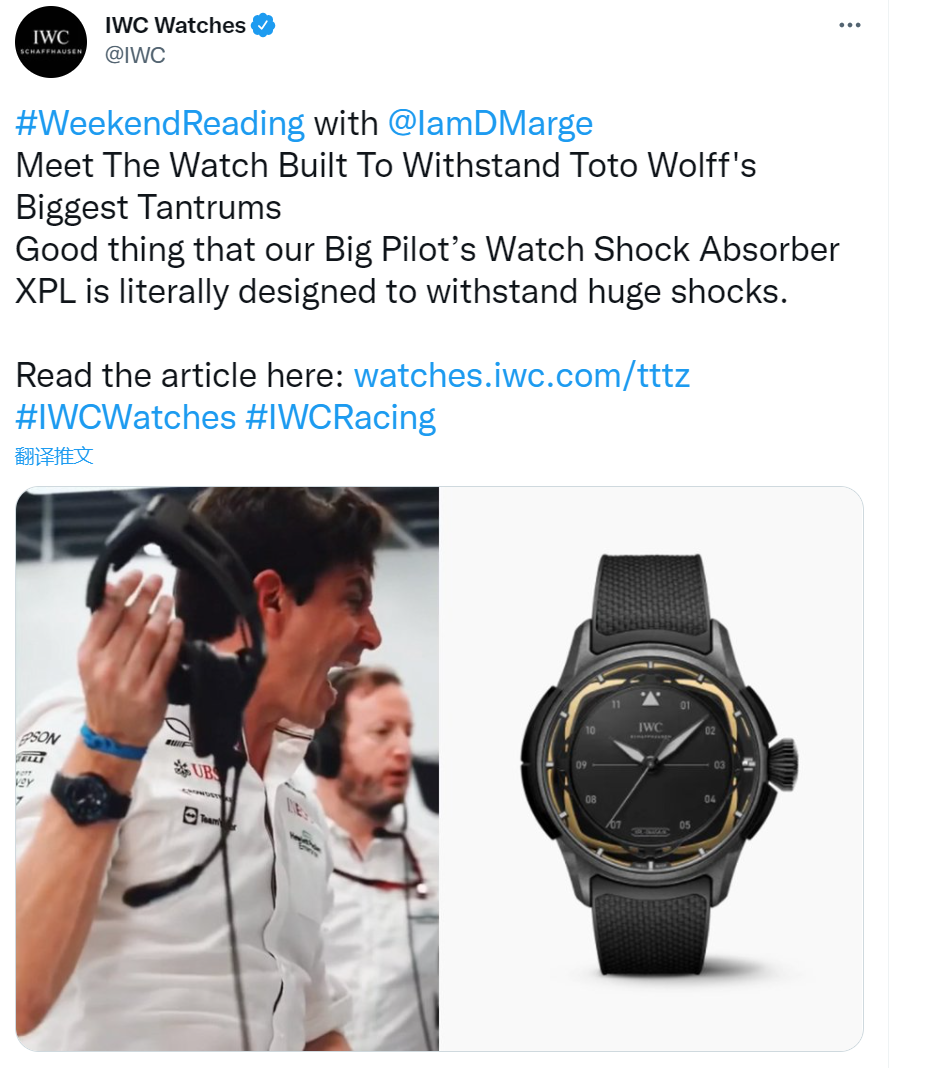The height and width of the screenshot is (1068, 928).
Task: Open the #IWCWatches hashtag
Action: [126, 418]
